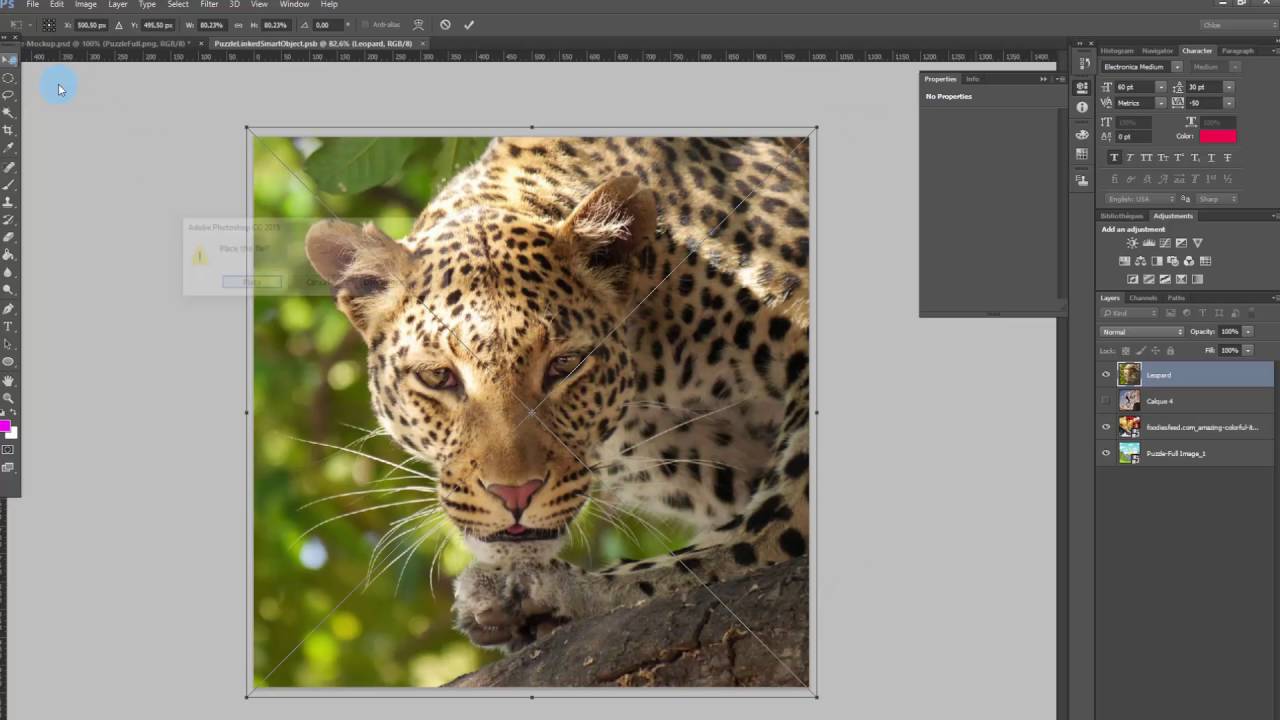Switch to warp mode icon in options bar
1280x720 pixels.
tap(419, 25)
